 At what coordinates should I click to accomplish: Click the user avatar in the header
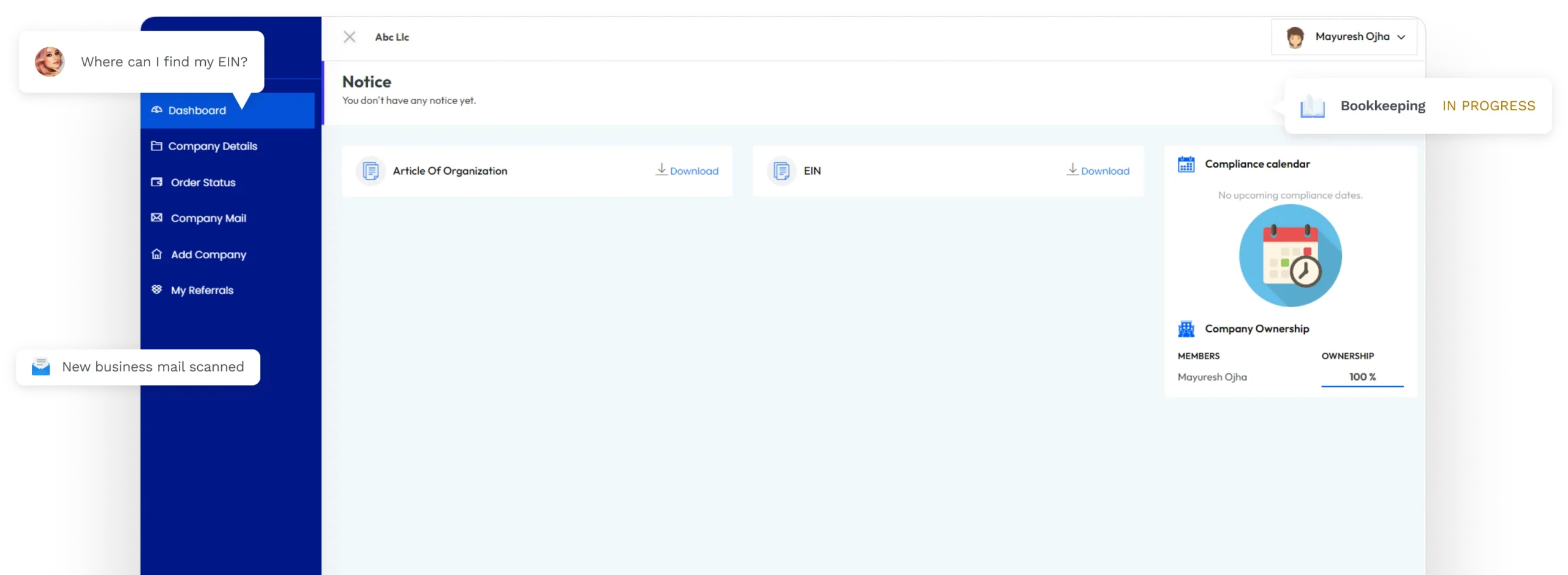pos(1295,37)
